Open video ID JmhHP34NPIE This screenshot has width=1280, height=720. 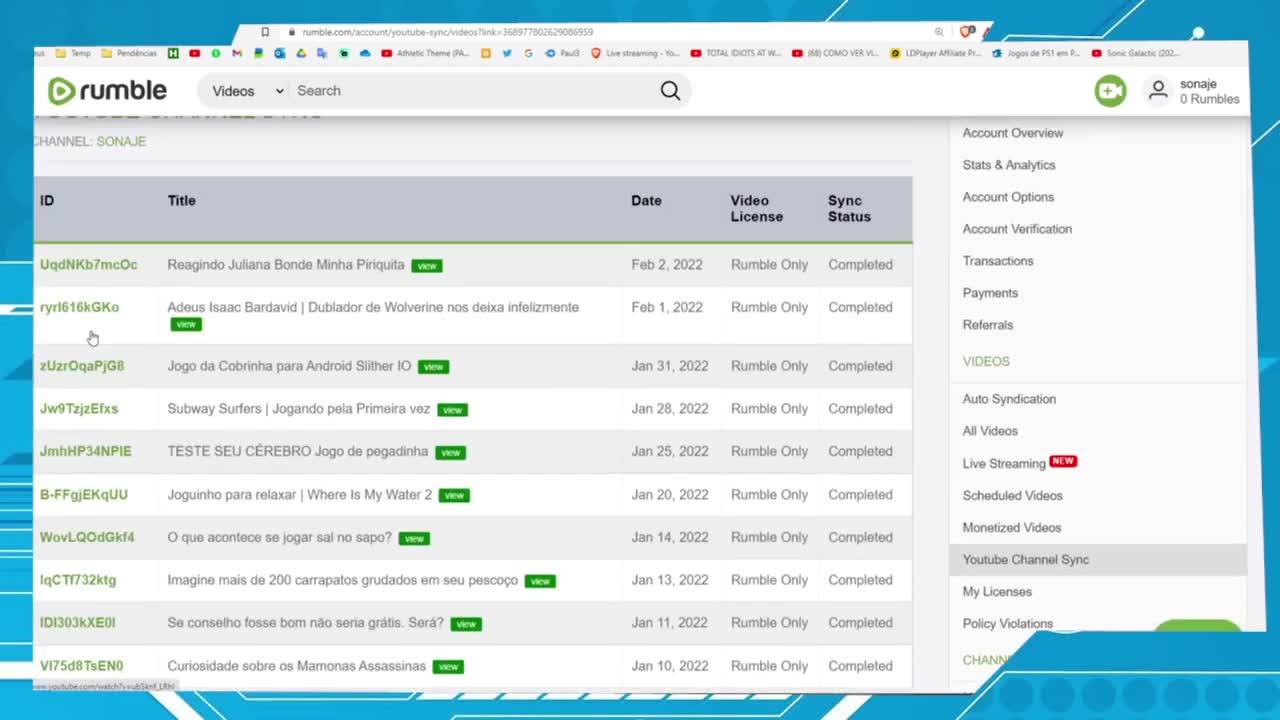(86, 452)
